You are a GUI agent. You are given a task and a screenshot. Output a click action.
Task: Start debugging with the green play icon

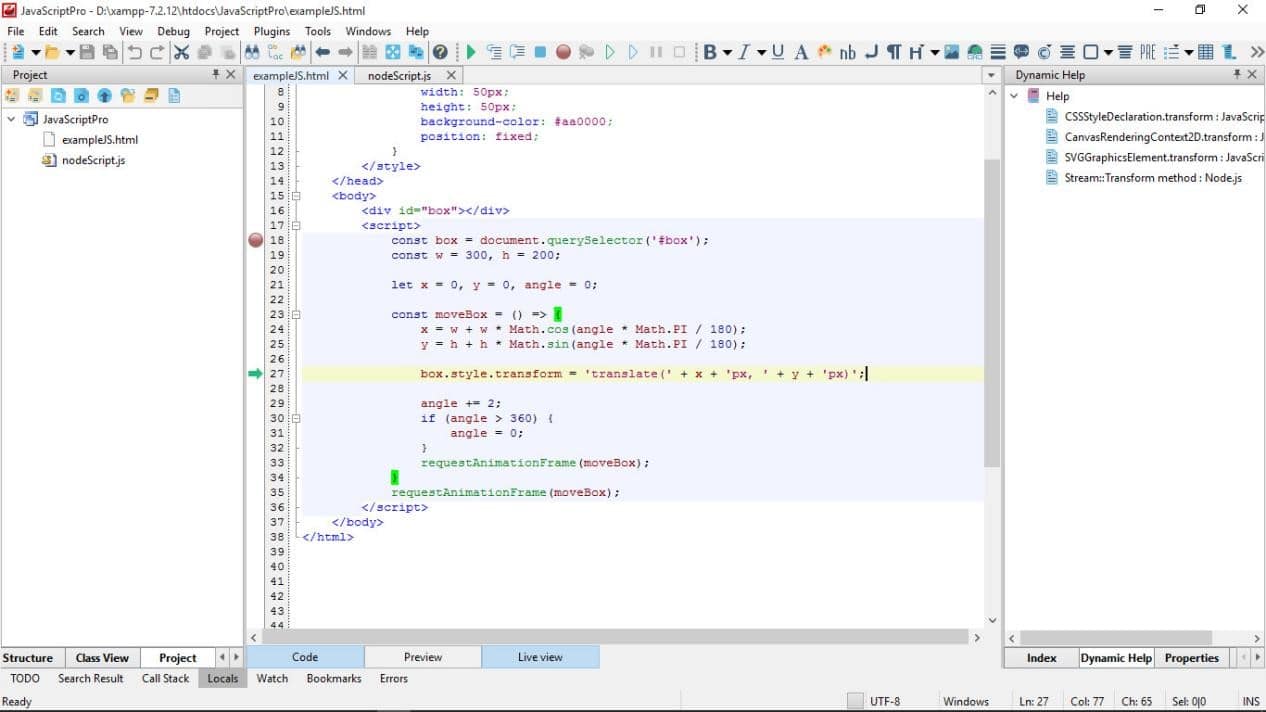(471, 52)
